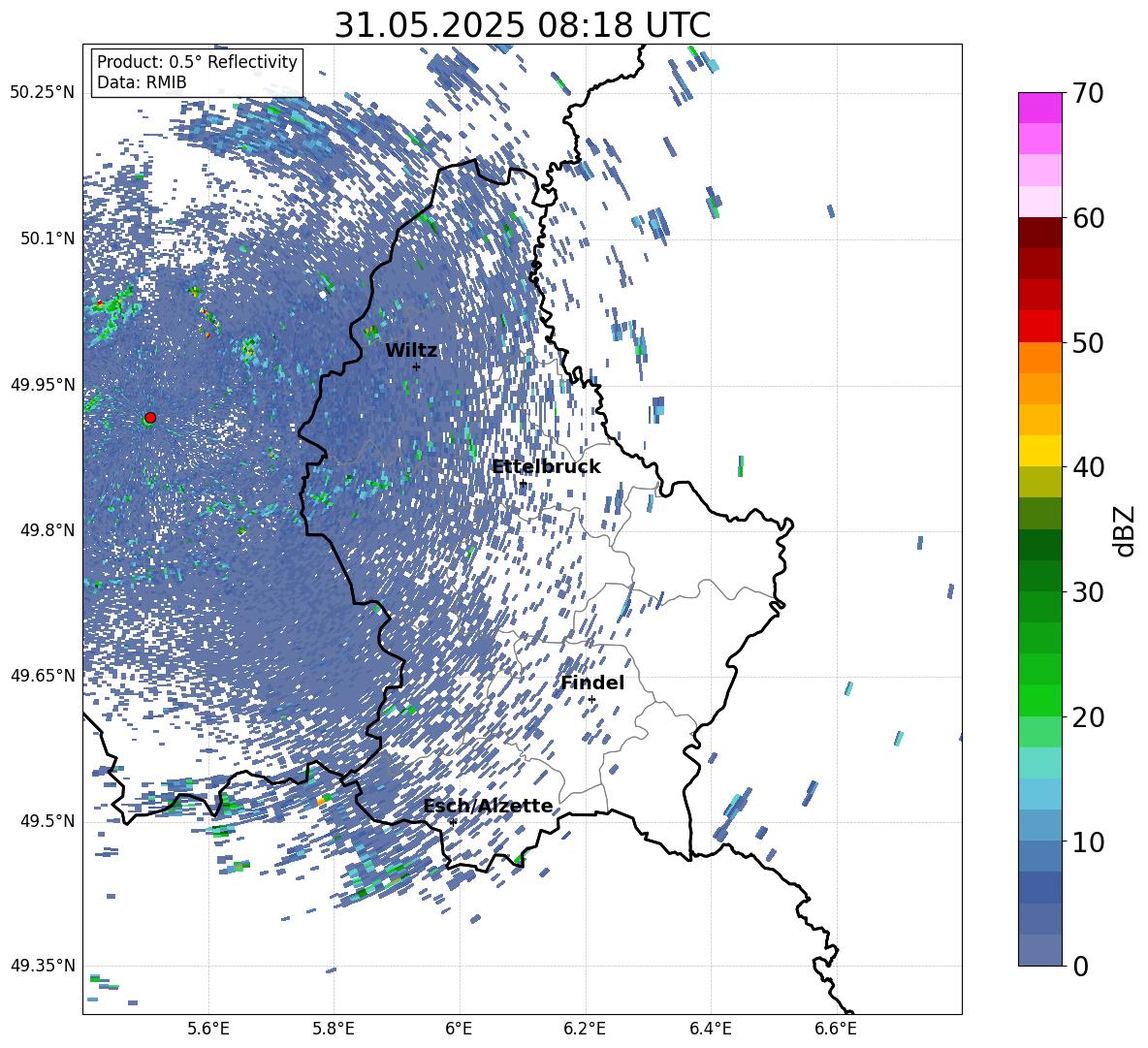1148x1048 pixels.
Task: Click the Findel location cross marker
Action: tap(591, 700)
